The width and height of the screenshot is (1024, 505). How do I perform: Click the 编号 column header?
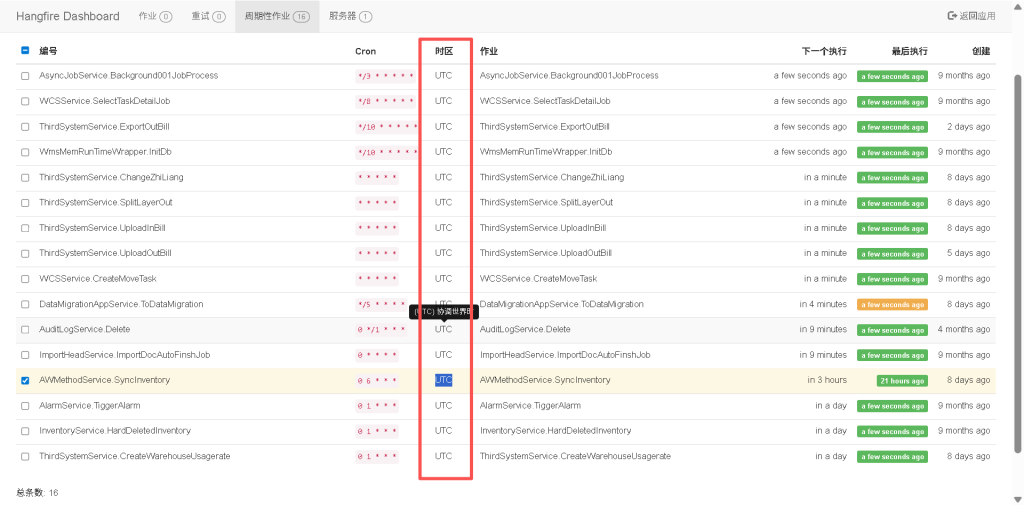[48, 51]
